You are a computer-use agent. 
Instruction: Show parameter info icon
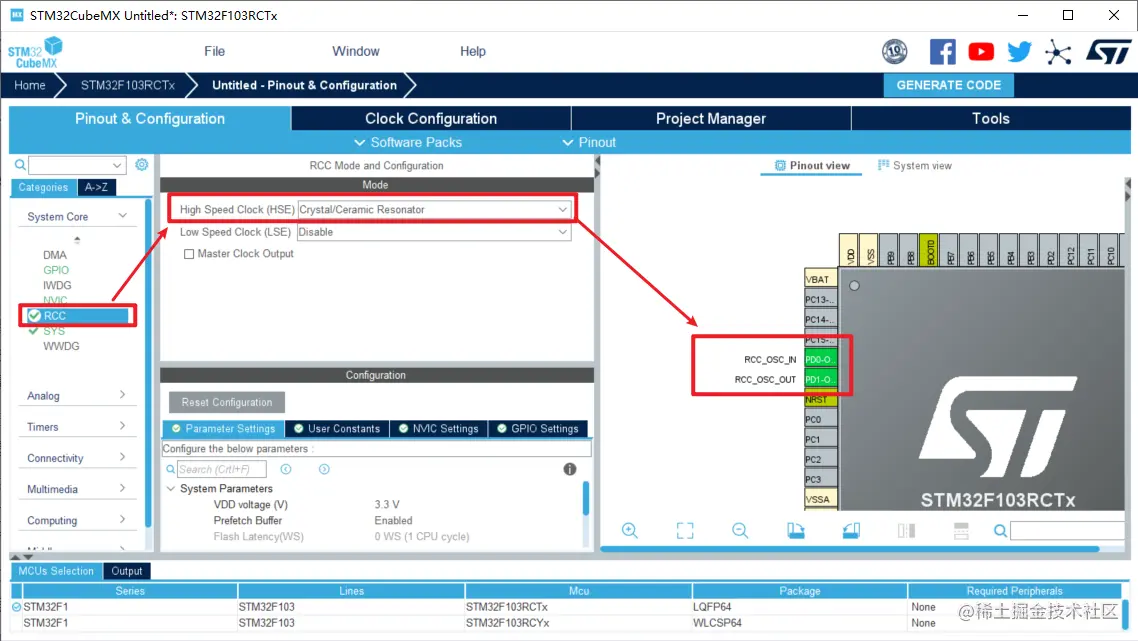[x=570, y=469]
